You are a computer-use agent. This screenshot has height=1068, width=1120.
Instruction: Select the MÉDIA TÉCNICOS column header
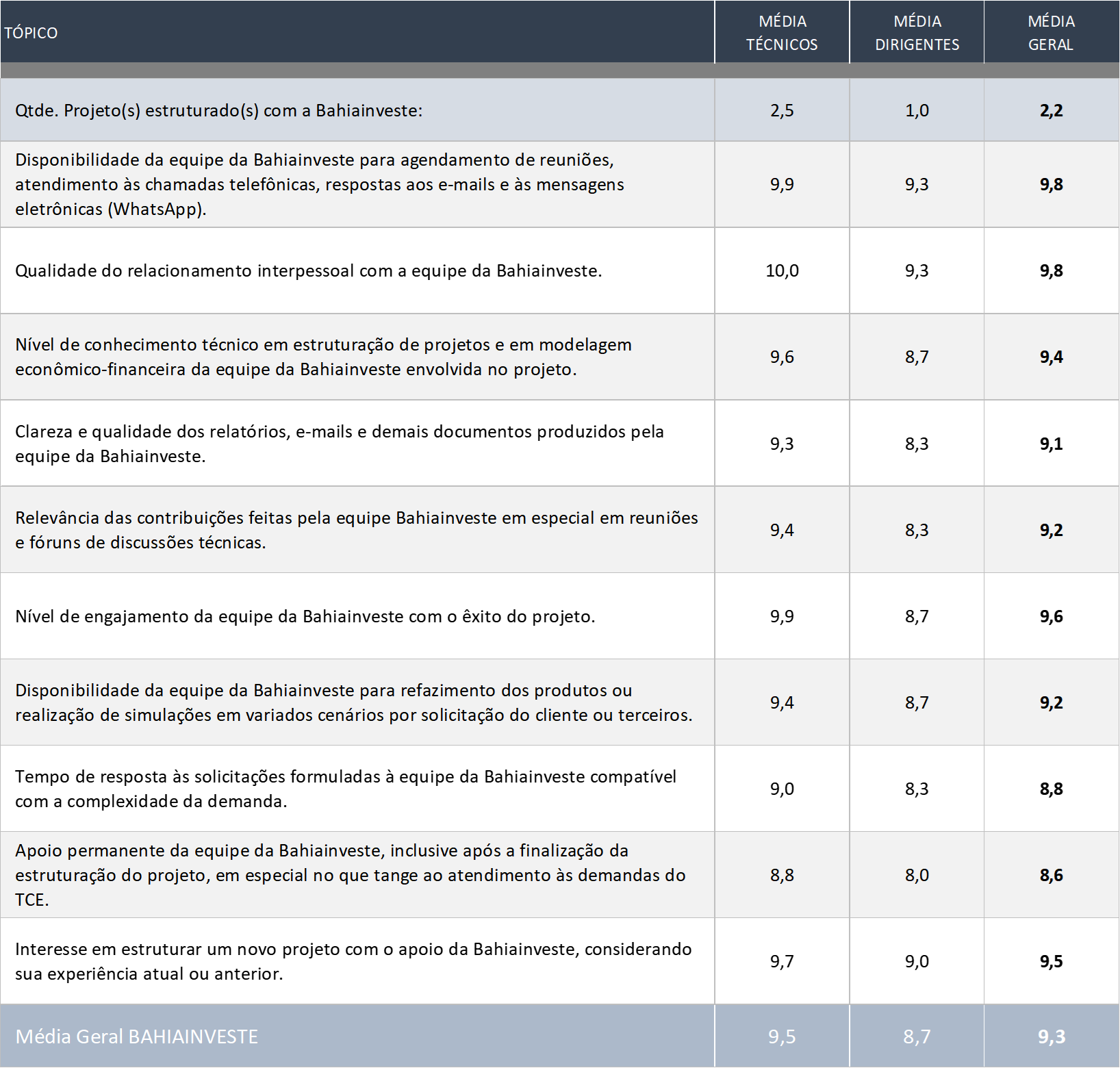click(x=782, y=33)
